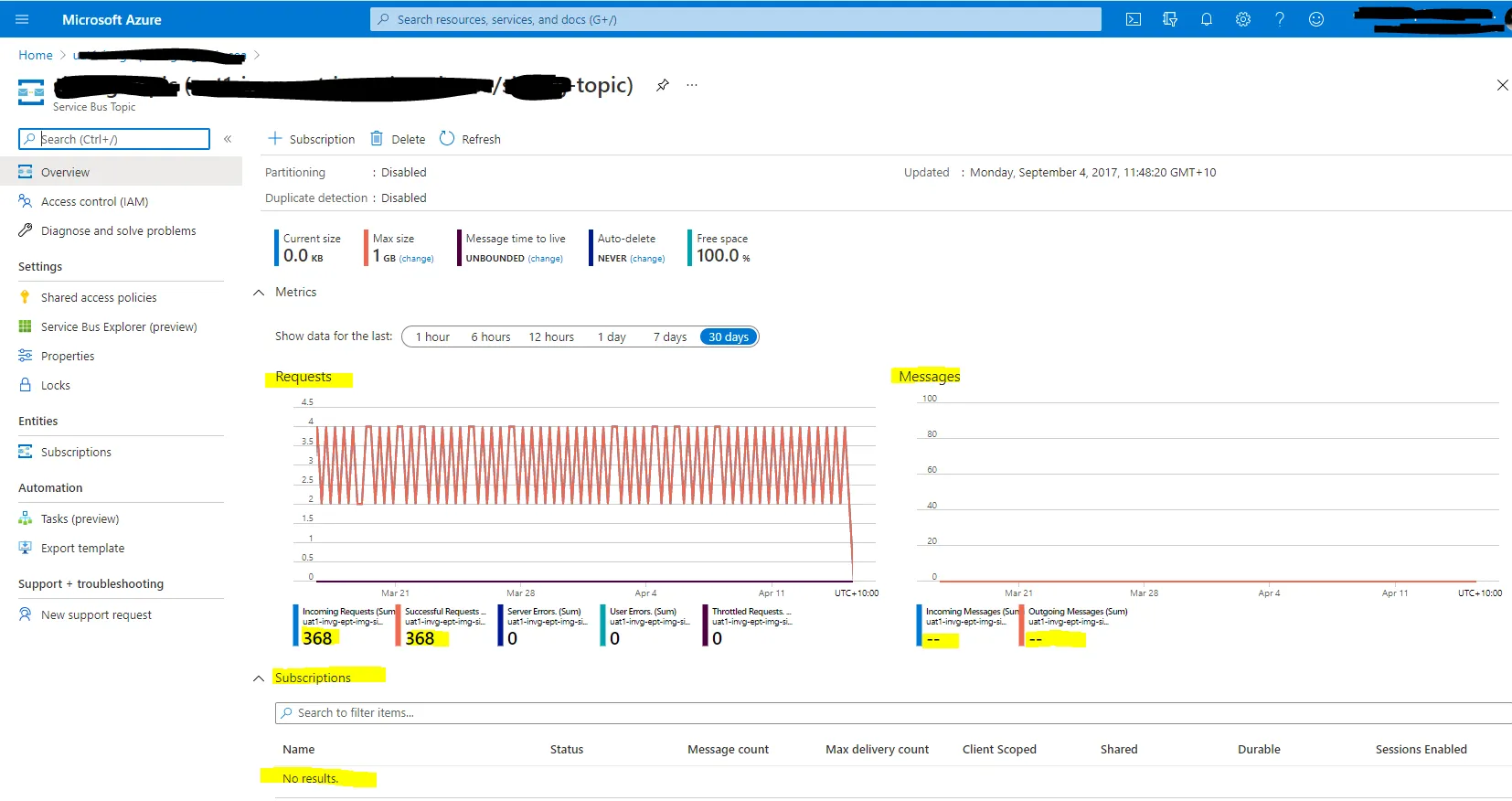
Task: Focus the global search bar
Action: (x=736, y=19)
